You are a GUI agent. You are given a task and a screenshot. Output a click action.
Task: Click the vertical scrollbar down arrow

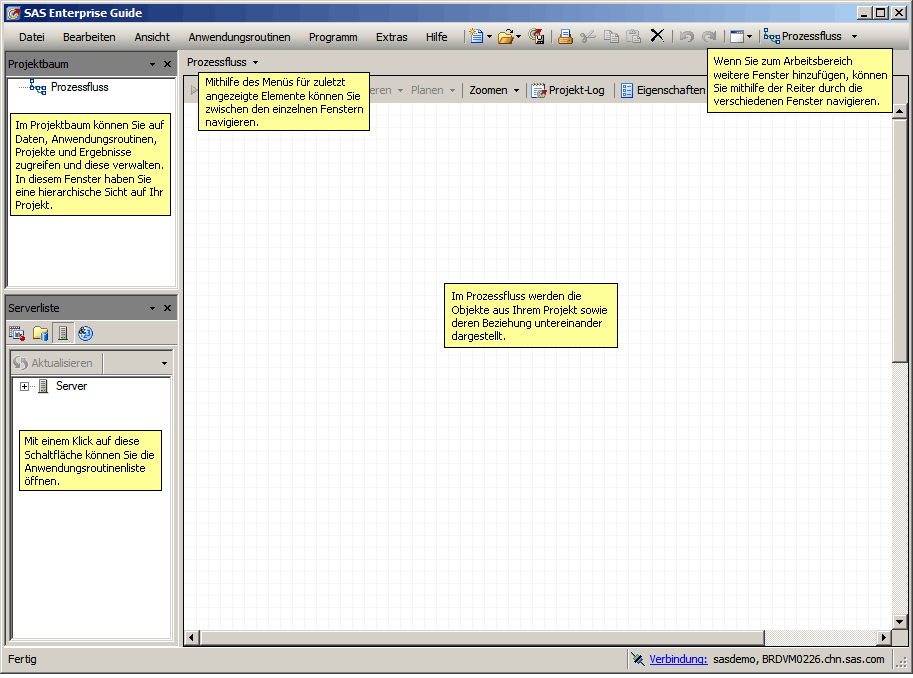900,622
